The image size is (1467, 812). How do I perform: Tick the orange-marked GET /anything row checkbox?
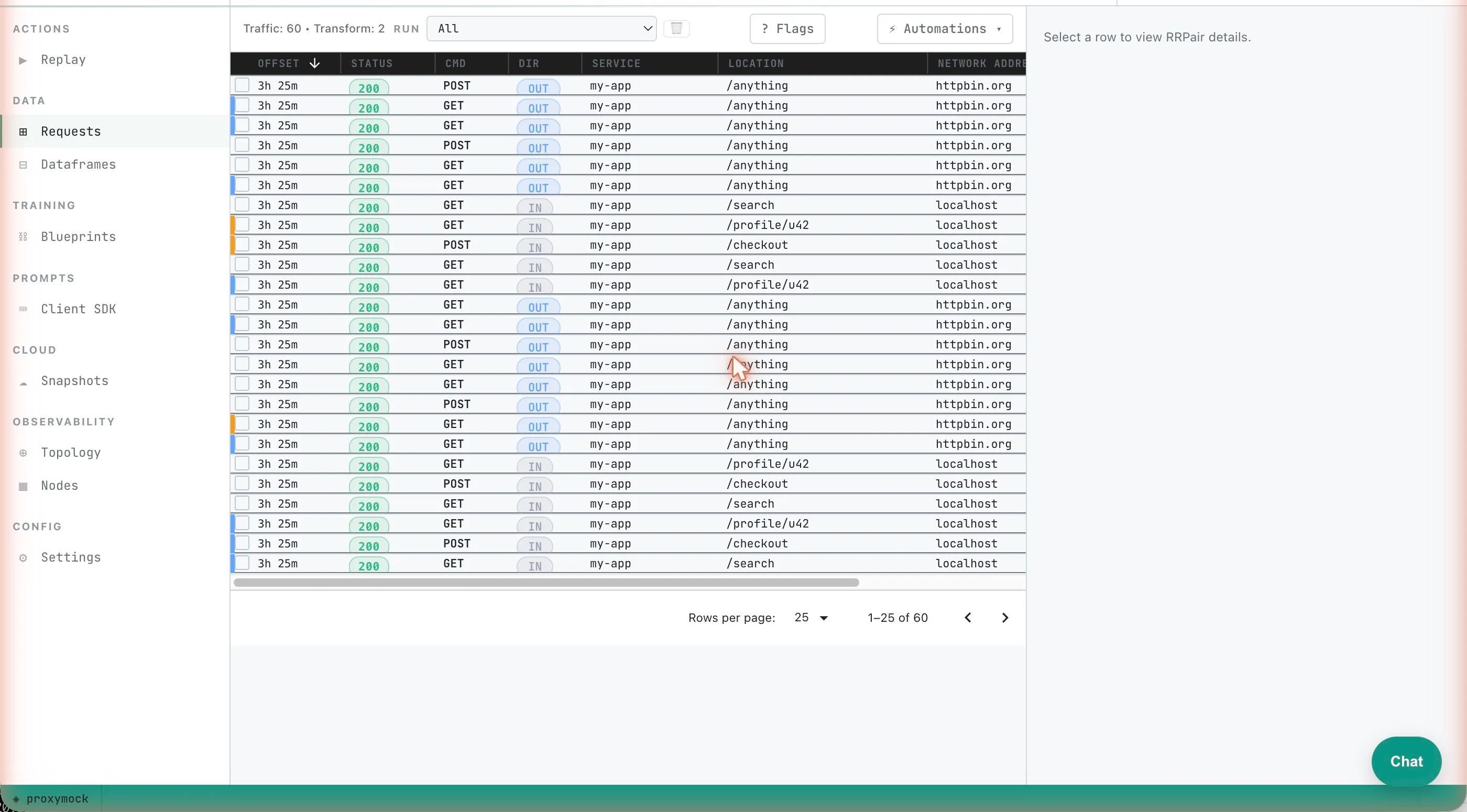(242, 424)
